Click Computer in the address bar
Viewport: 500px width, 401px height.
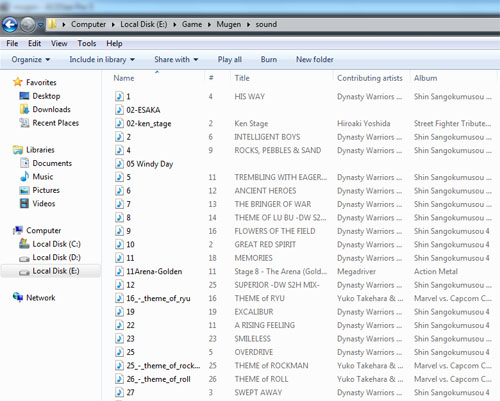coord(88,24)
